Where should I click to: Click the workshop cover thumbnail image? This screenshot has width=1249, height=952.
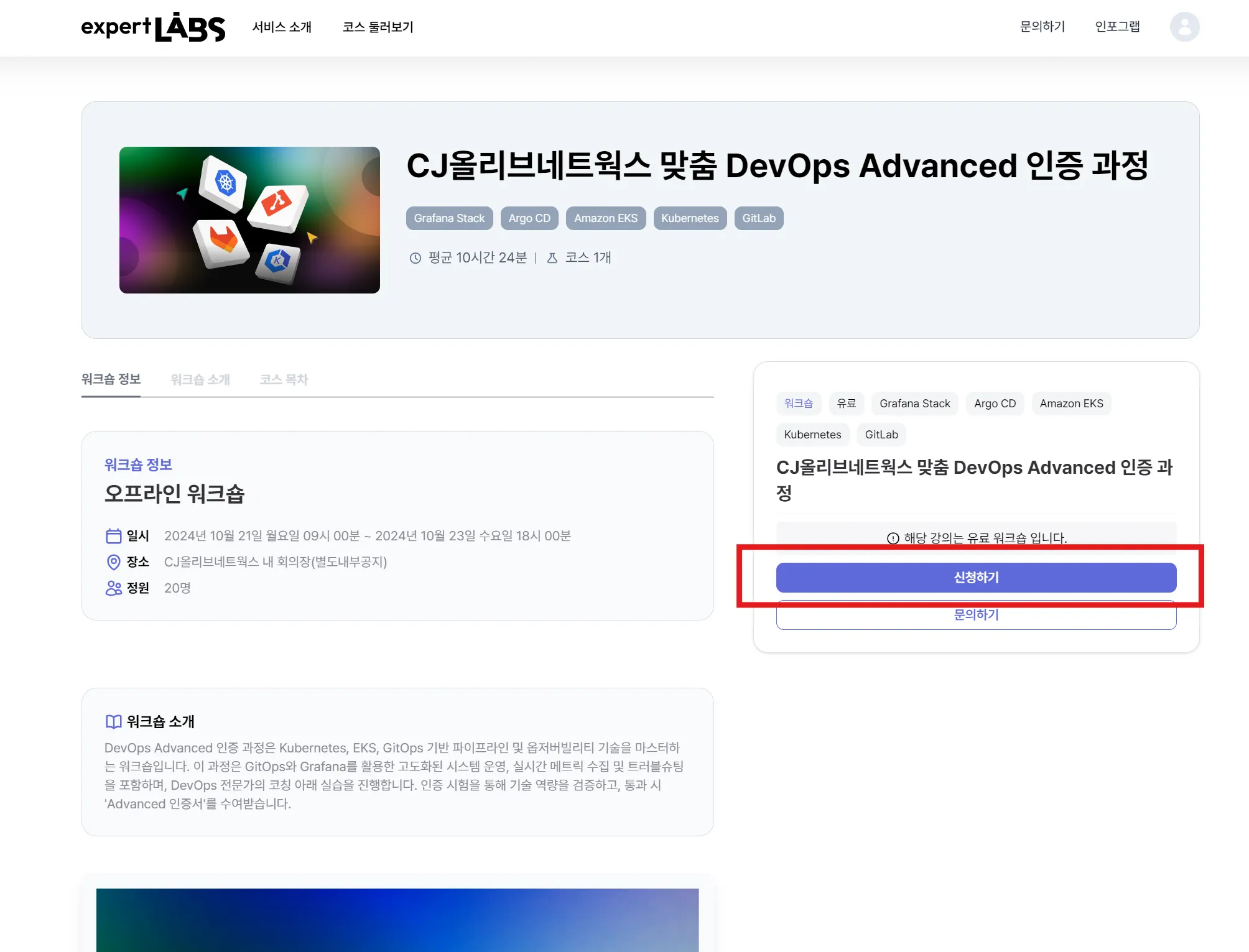249,220
